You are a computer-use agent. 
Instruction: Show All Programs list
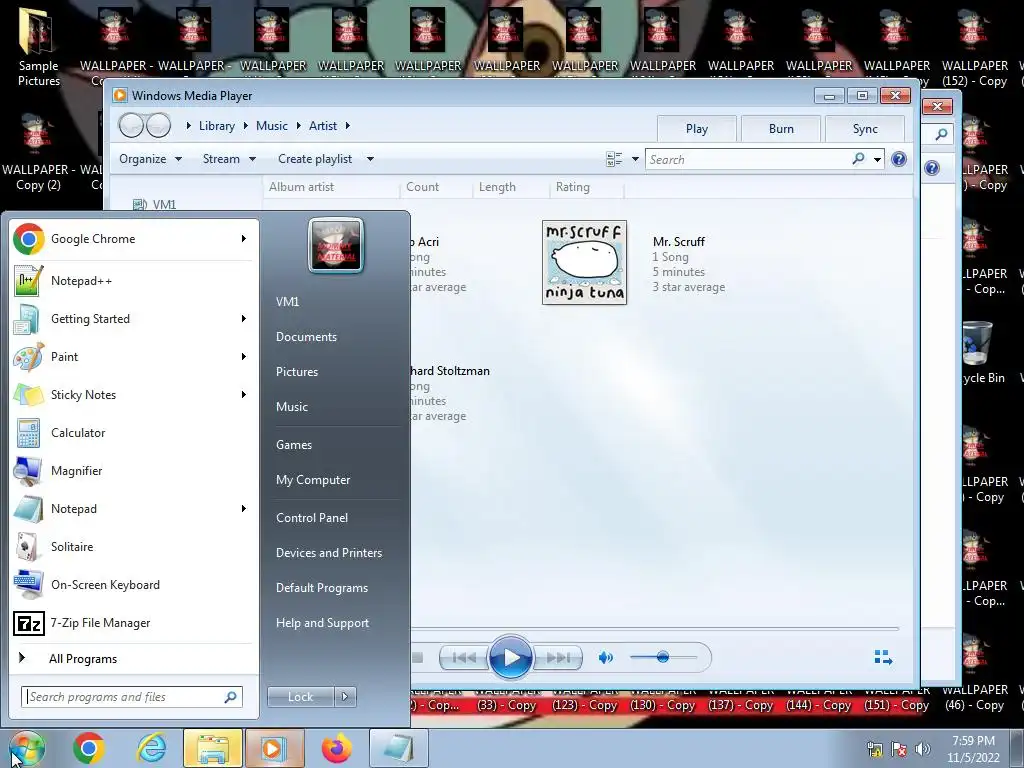83,659
